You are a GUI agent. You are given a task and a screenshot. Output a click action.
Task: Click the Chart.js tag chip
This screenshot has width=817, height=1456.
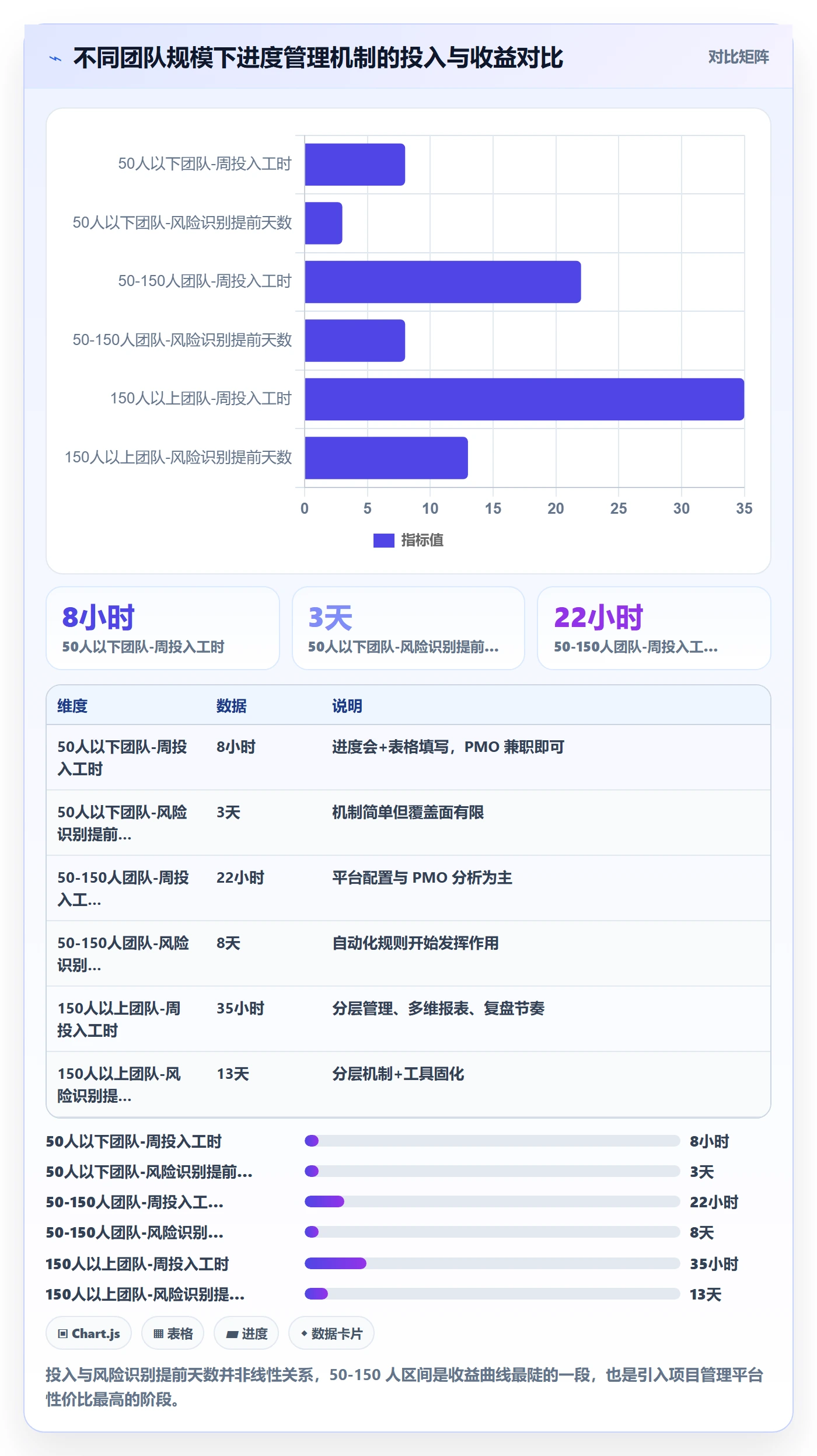[89, 1333]
